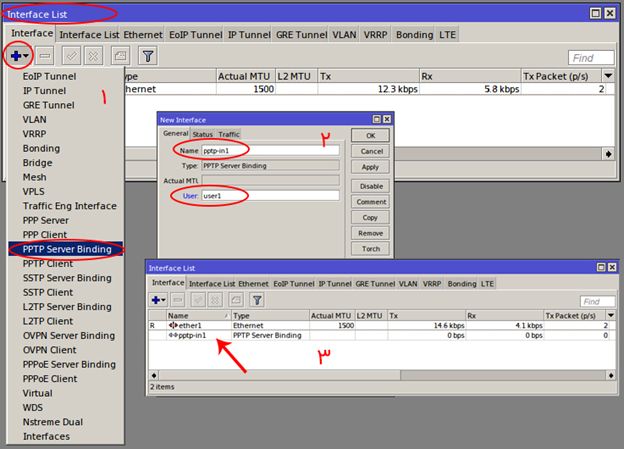Click the Name field containing pptp-in1
The image size is (624, 449).
pos(270,150)
